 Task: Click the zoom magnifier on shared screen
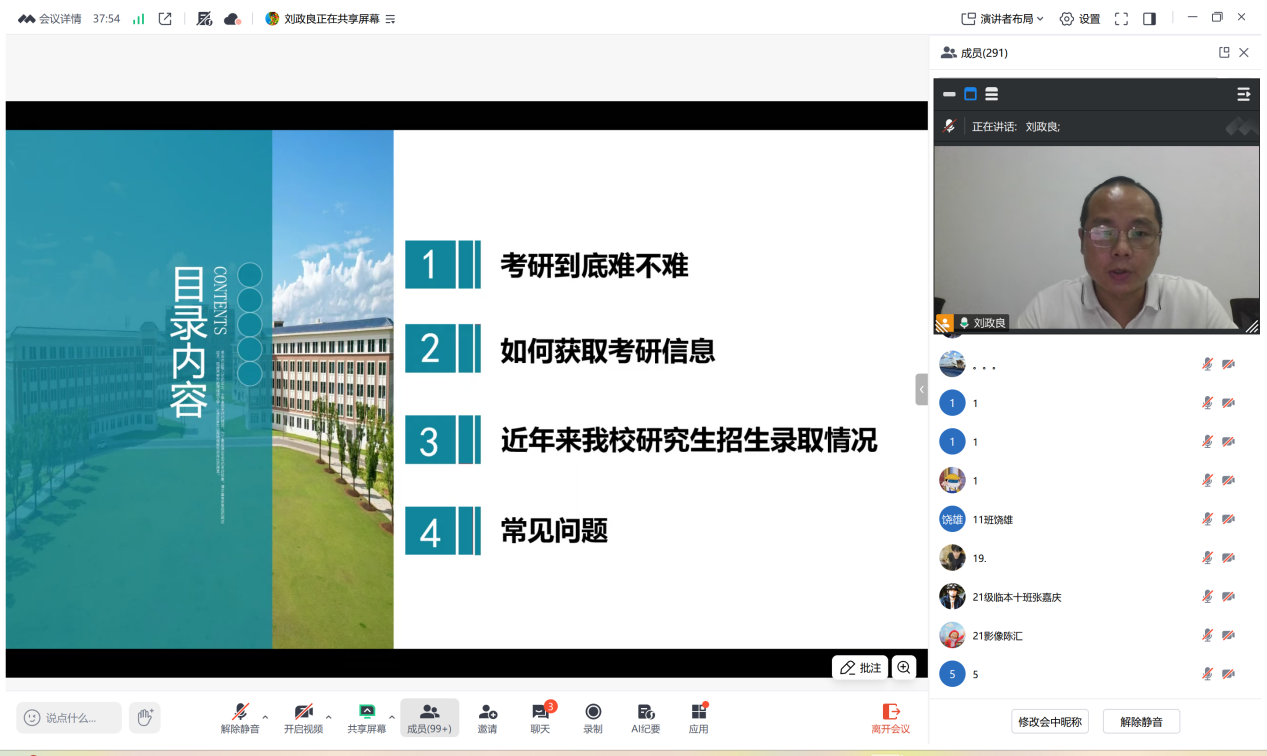point(904,667)
